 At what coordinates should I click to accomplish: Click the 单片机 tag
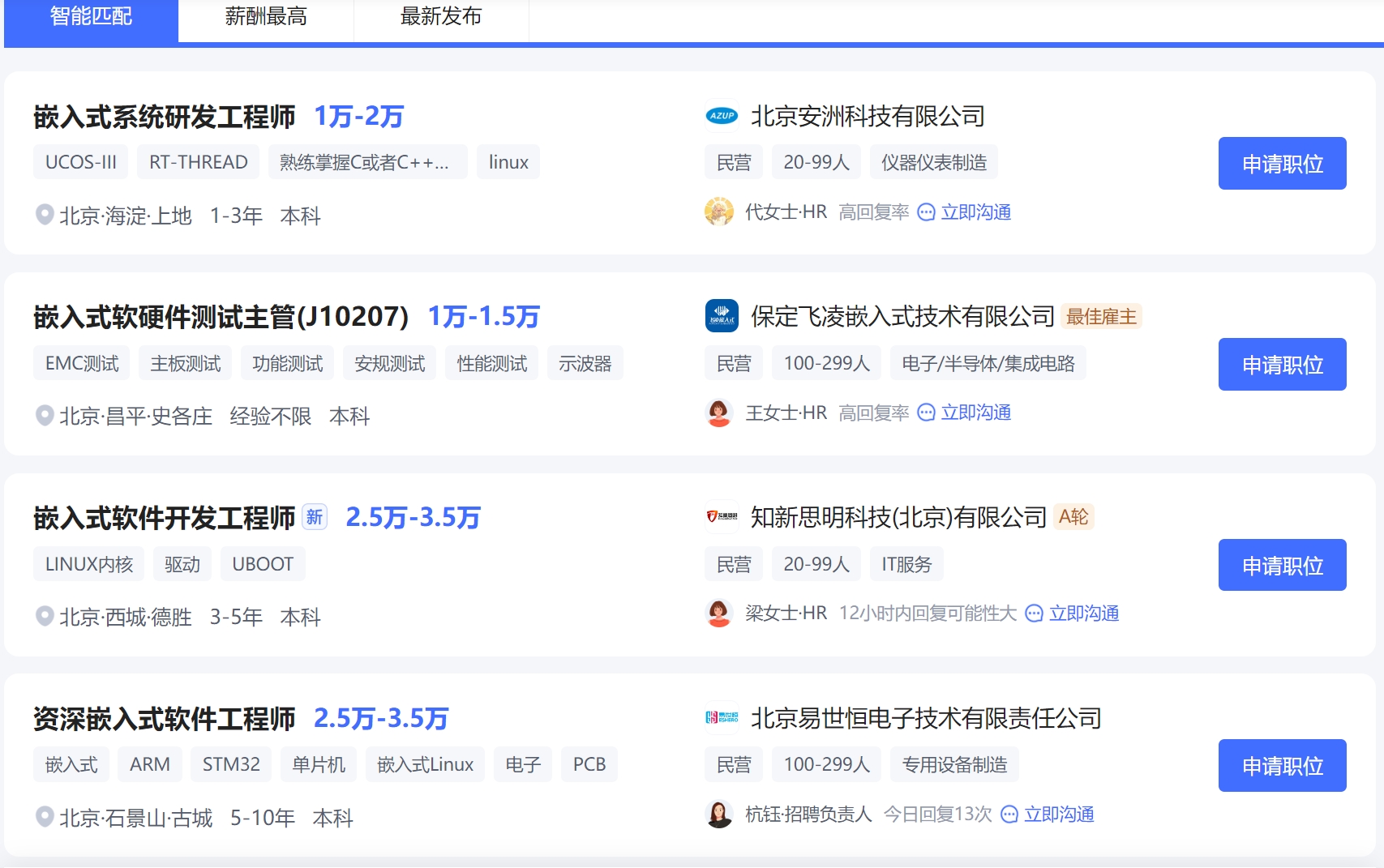click(x=319, y=764)
